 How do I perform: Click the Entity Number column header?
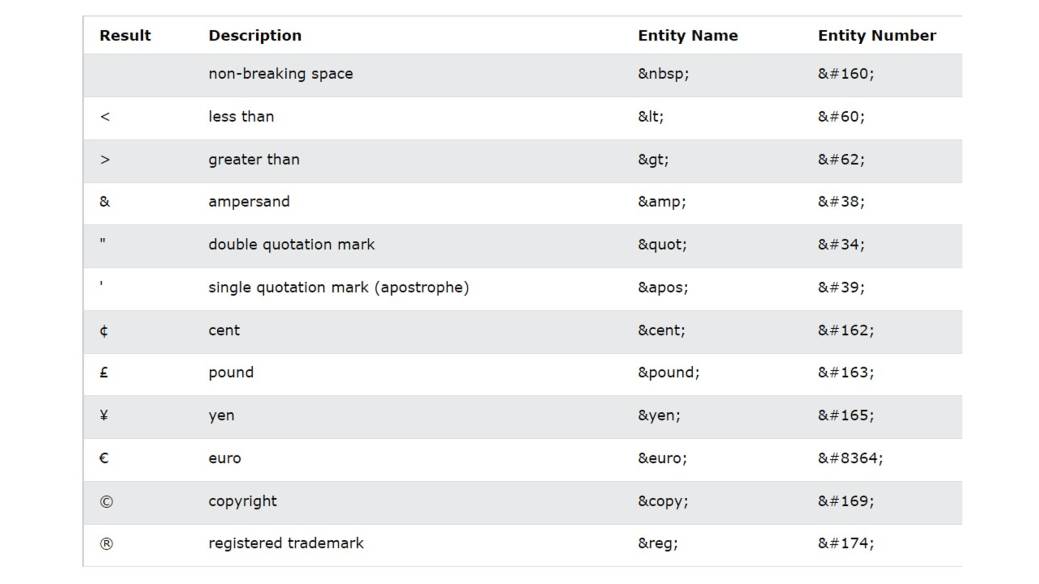point(876,36)
